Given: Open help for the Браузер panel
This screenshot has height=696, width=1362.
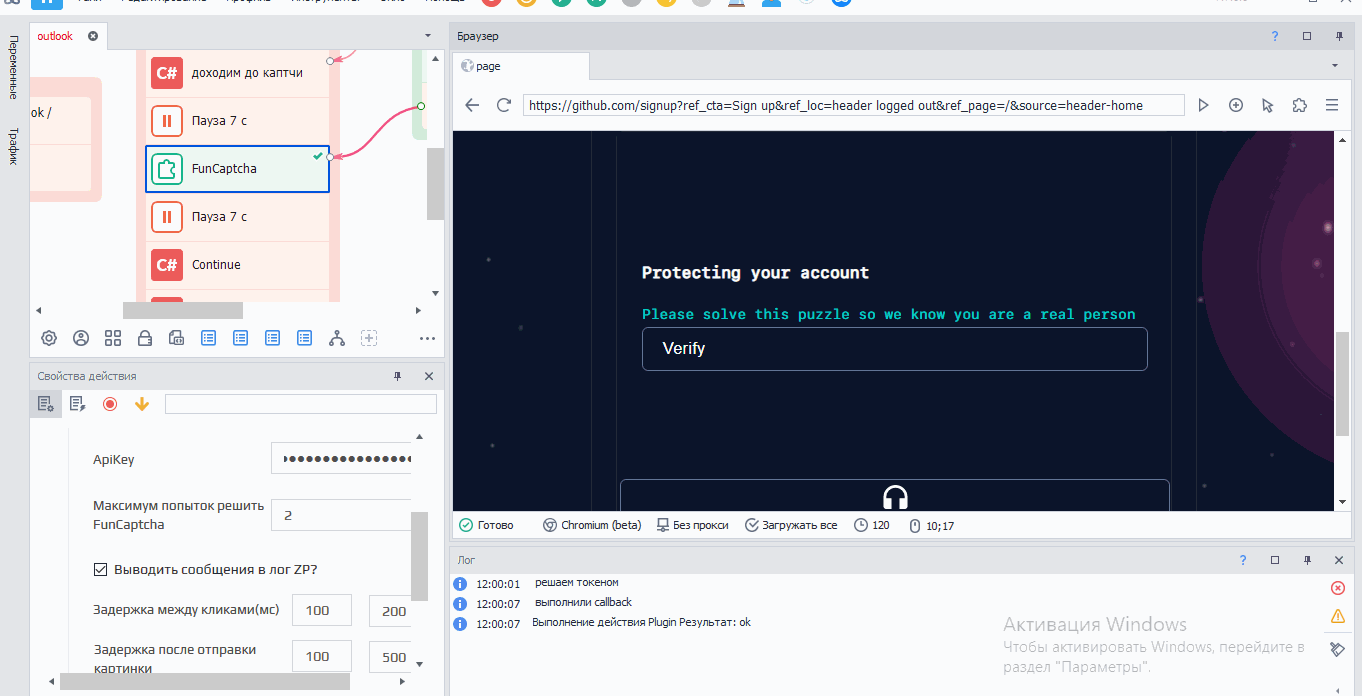Looking at the screenshot, I should pyautogui.click(x=1275, y=36).
